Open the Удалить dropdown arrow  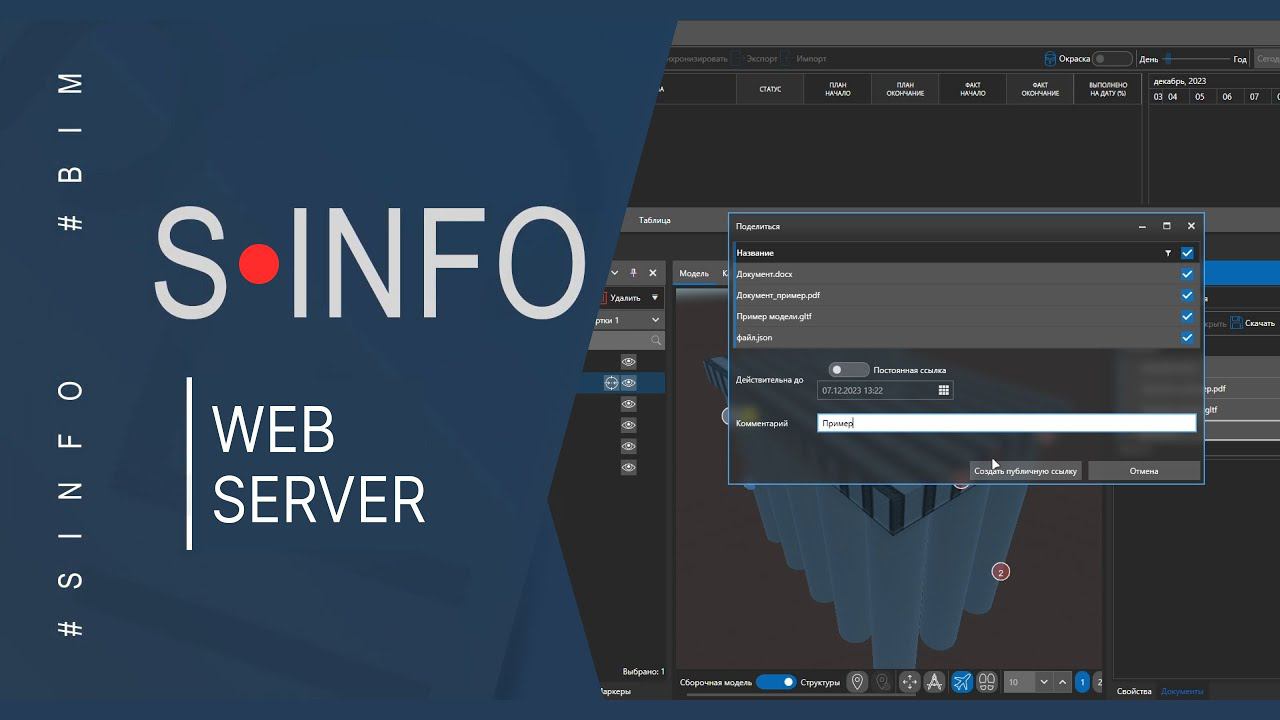point(655,298)
